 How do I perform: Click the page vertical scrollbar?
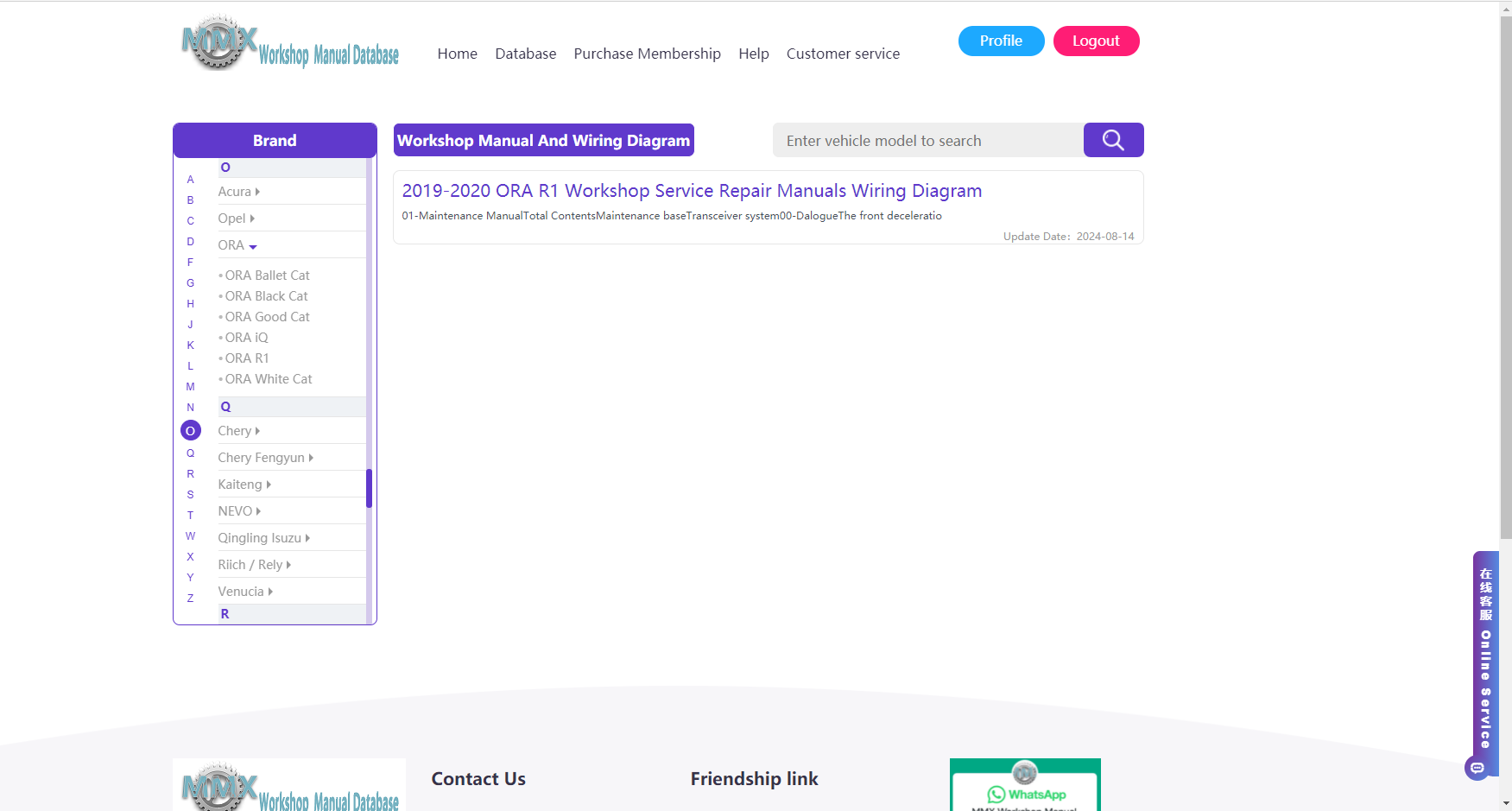coord(1505,276)
